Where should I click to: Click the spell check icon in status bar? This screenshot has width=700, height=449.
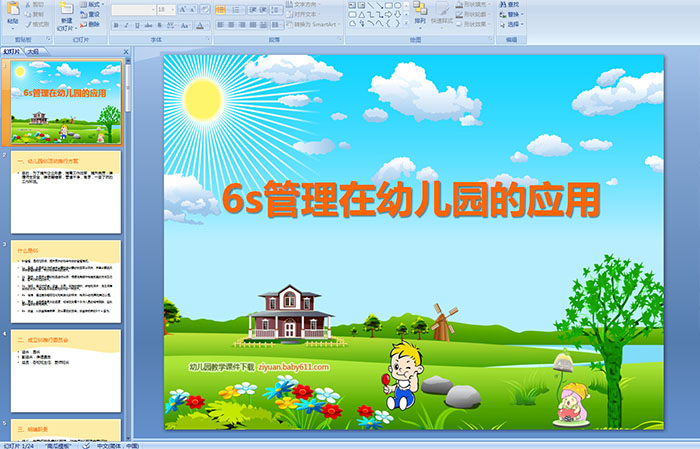(86, 445)
